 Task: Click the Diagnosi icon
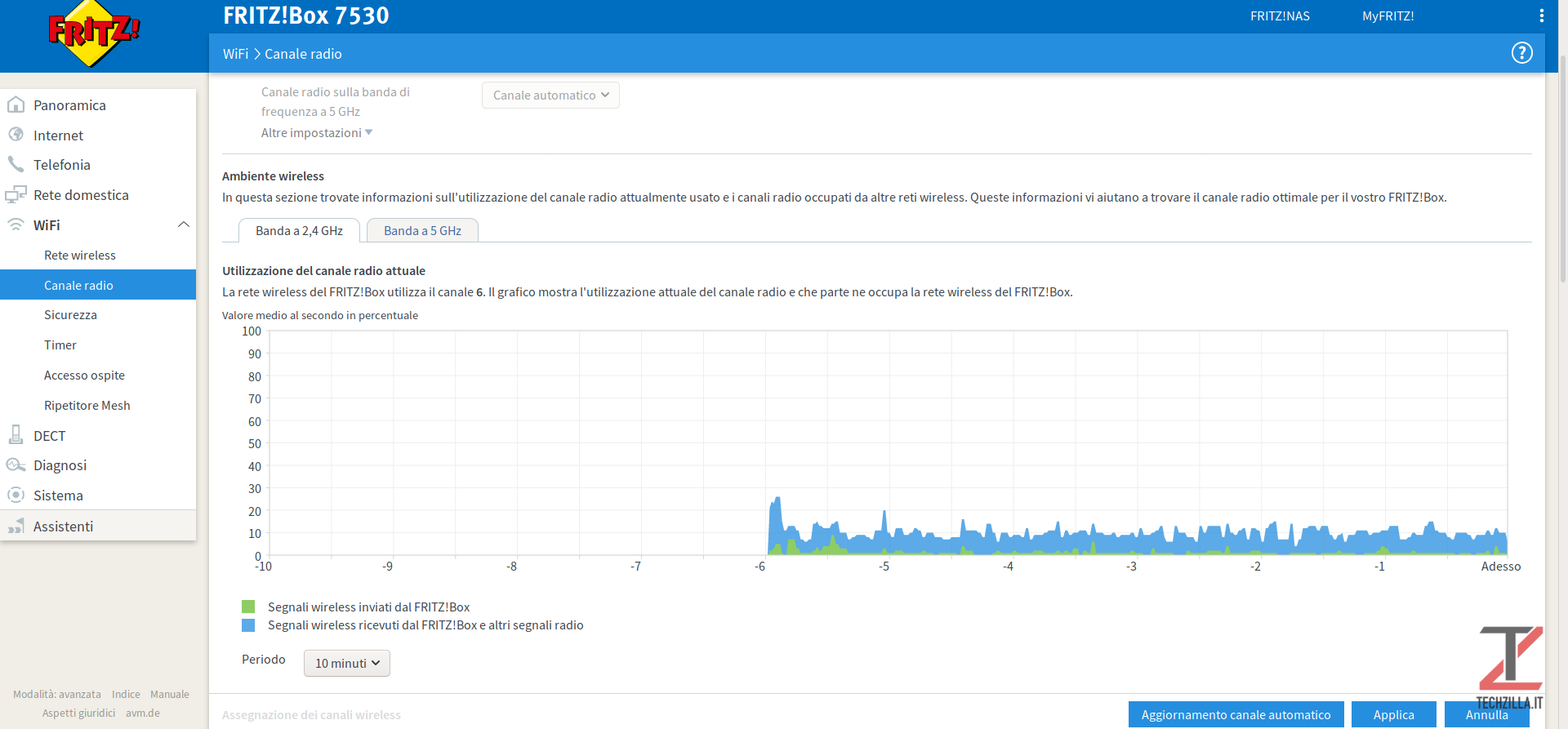click(x=16, y=465)
